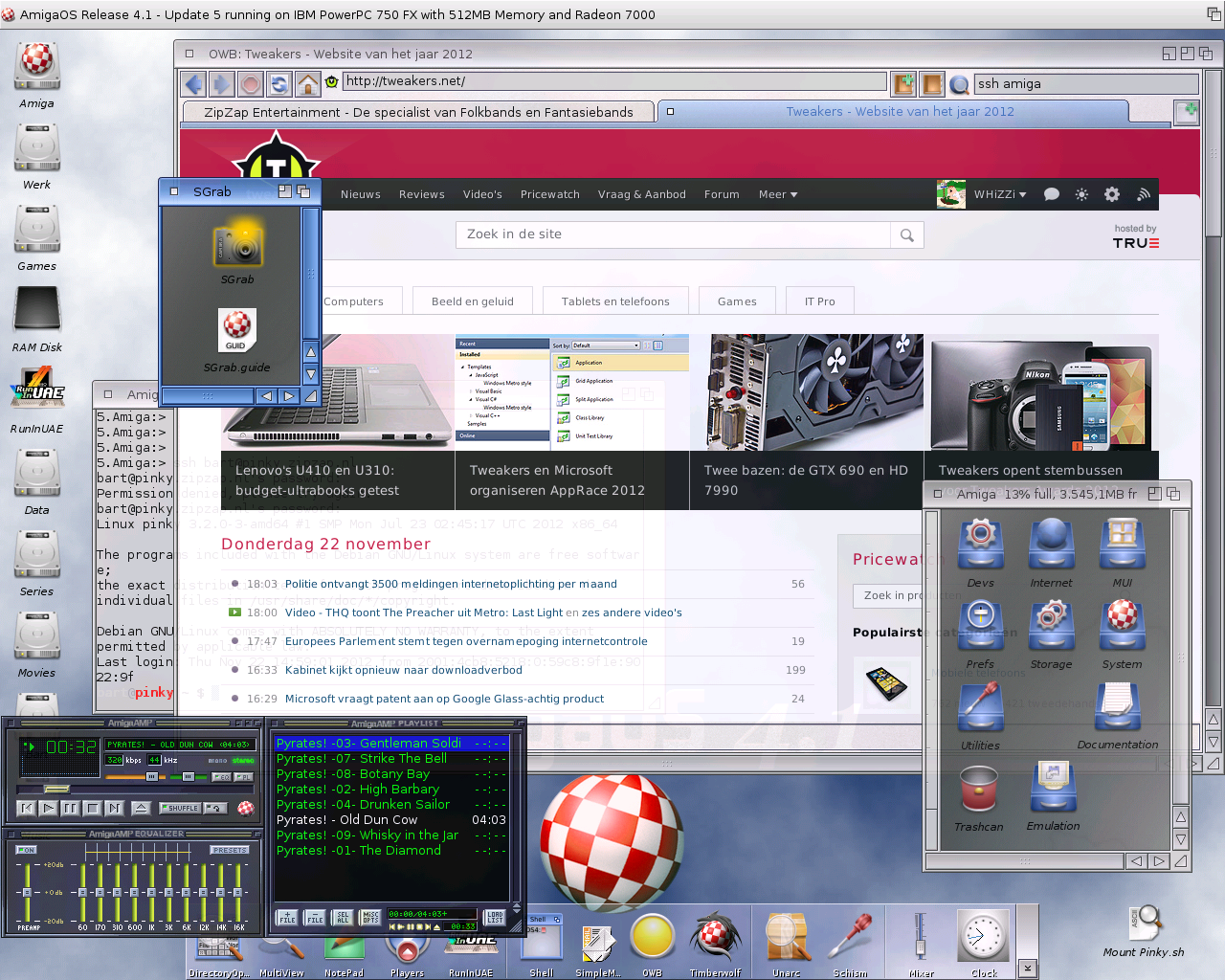
Task: Open SGrab camera icon
Action: (237, 245)
